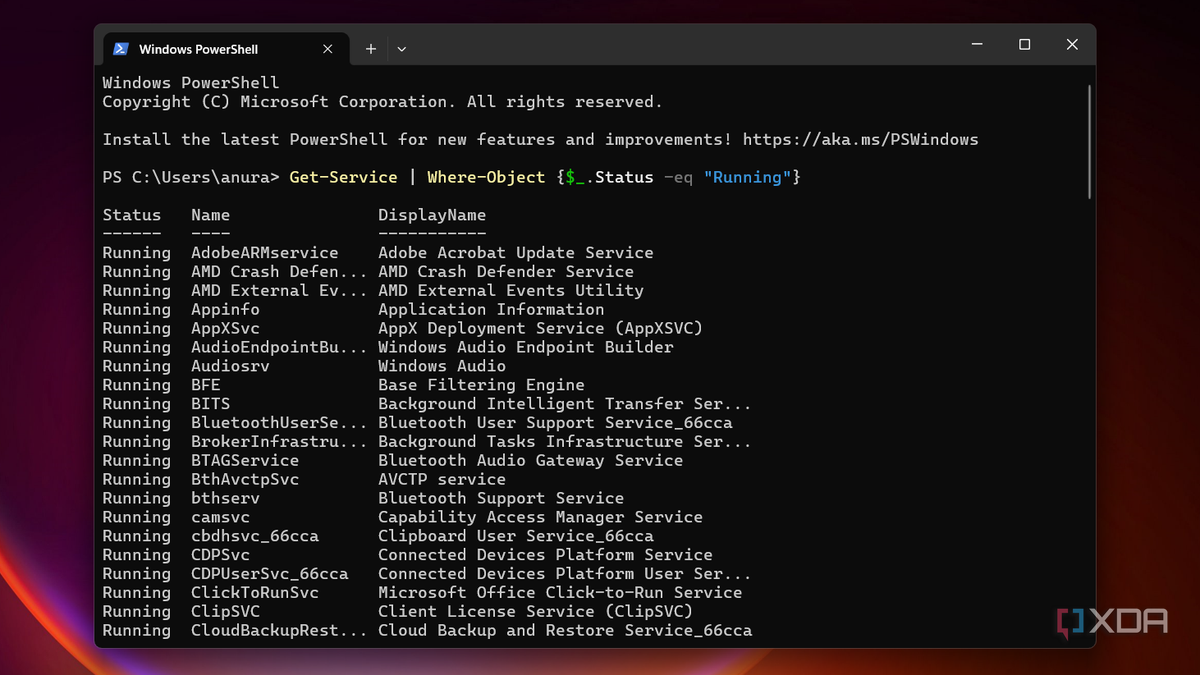Select the Windows PowerShell tab

pos(227,48)
